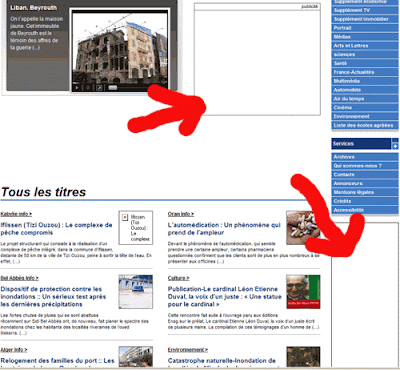Open the Qui sommes-nous ? page
The width and height of the screenshot is (400, 370).
tap(365, 166)
